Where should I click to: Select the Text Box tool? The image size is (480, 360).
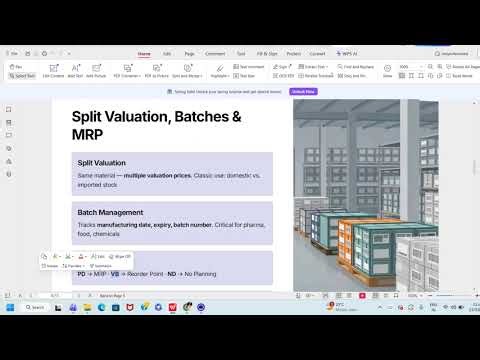pos(244,76)
